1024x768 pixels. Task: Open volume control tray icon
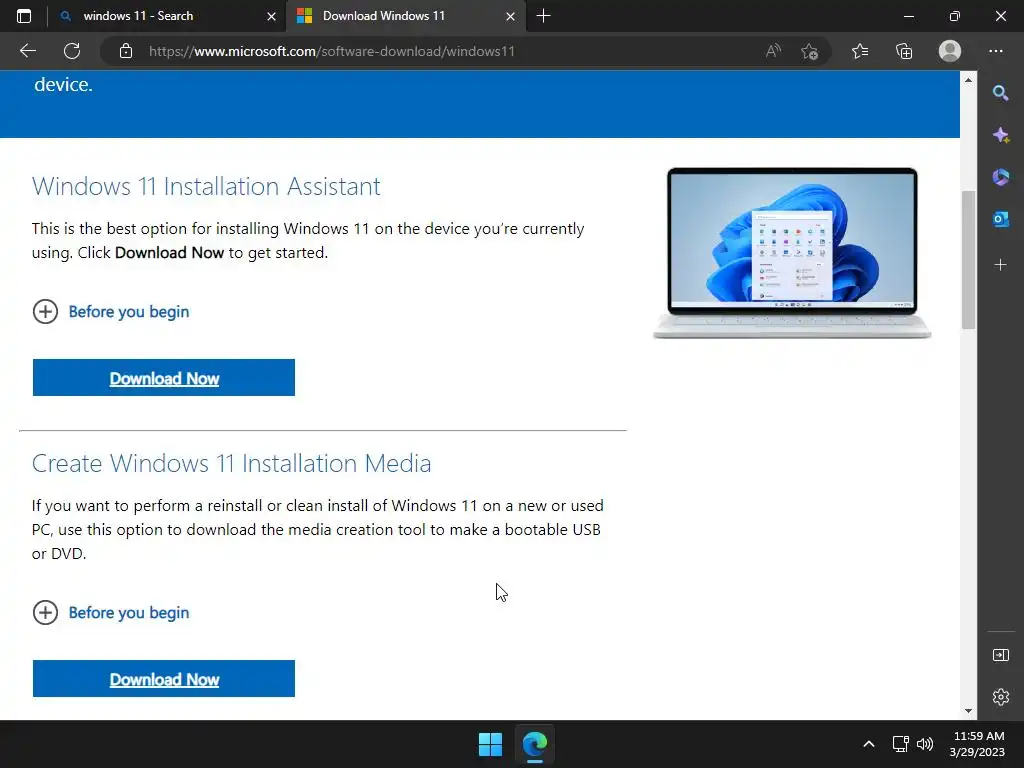click(x=925, y=744)
